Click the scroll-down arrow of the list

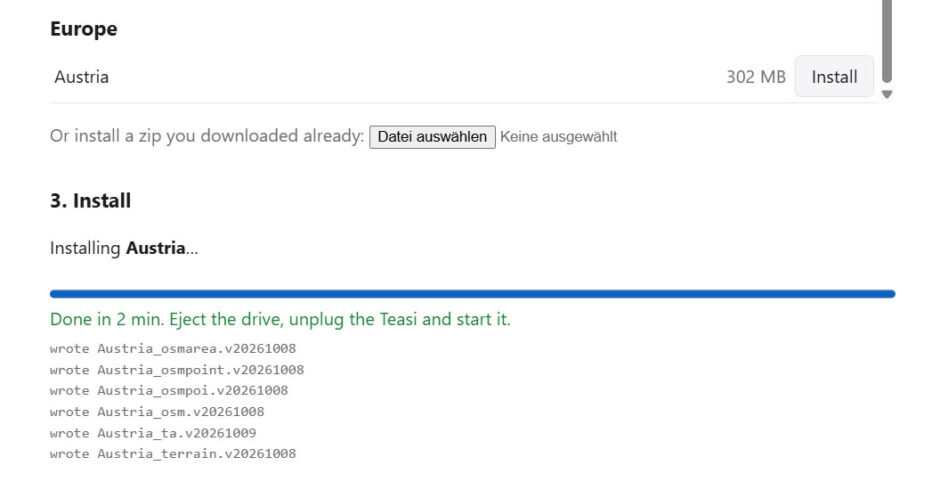tap(887, 94)
